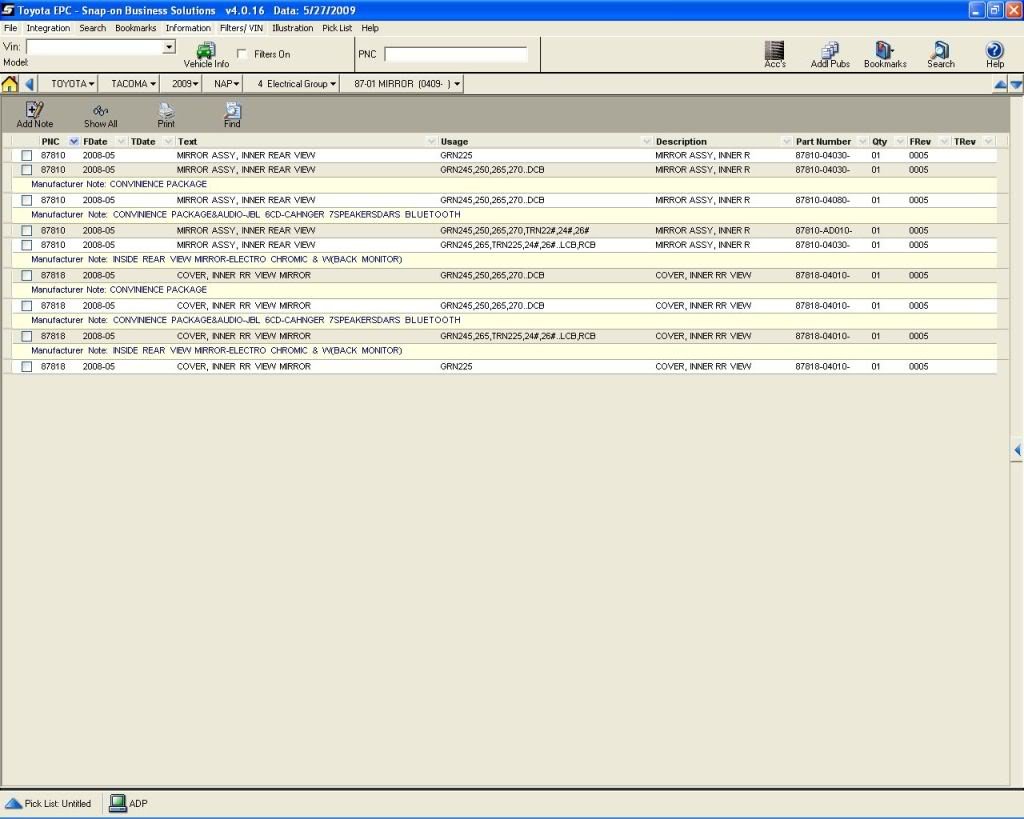
Task: Sort by the FDate column header
Action: tap(95, 142)
